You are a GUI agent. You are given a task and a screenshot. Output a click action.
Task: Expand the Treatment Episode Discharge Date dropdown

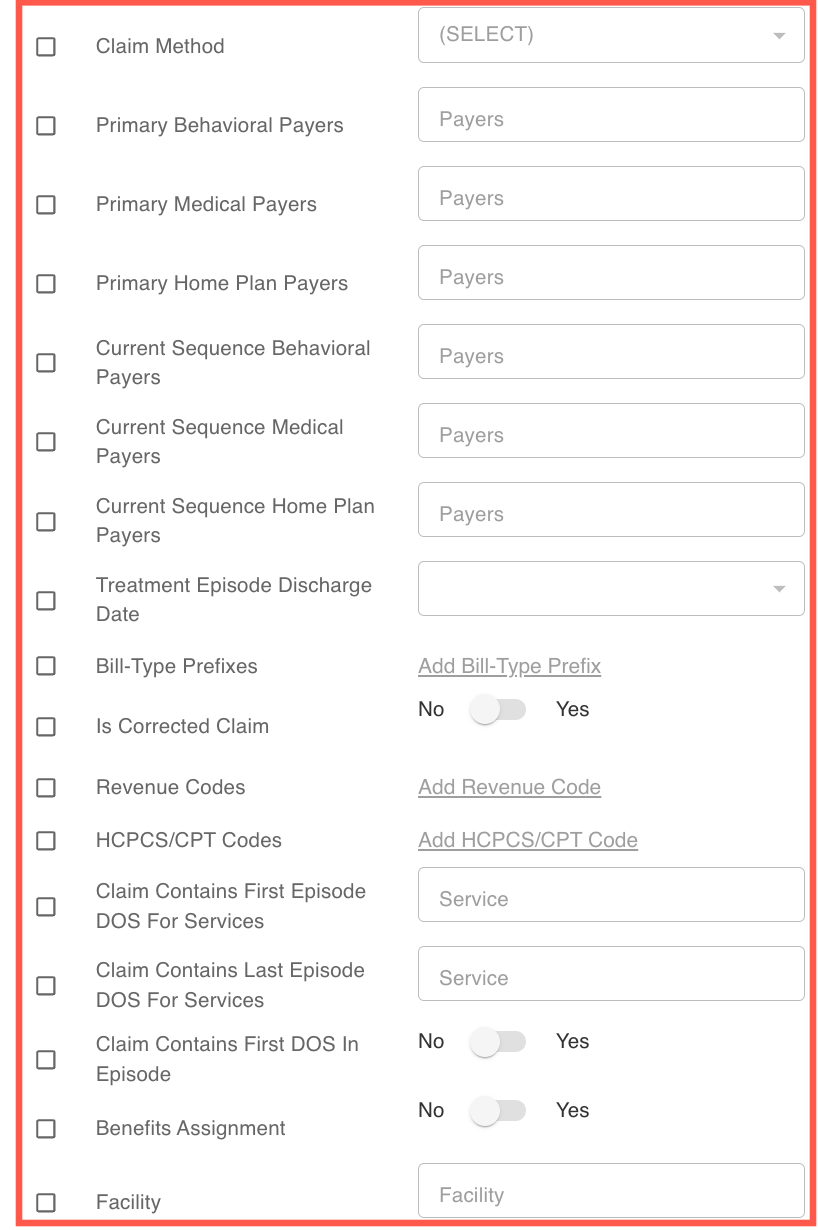610,588
